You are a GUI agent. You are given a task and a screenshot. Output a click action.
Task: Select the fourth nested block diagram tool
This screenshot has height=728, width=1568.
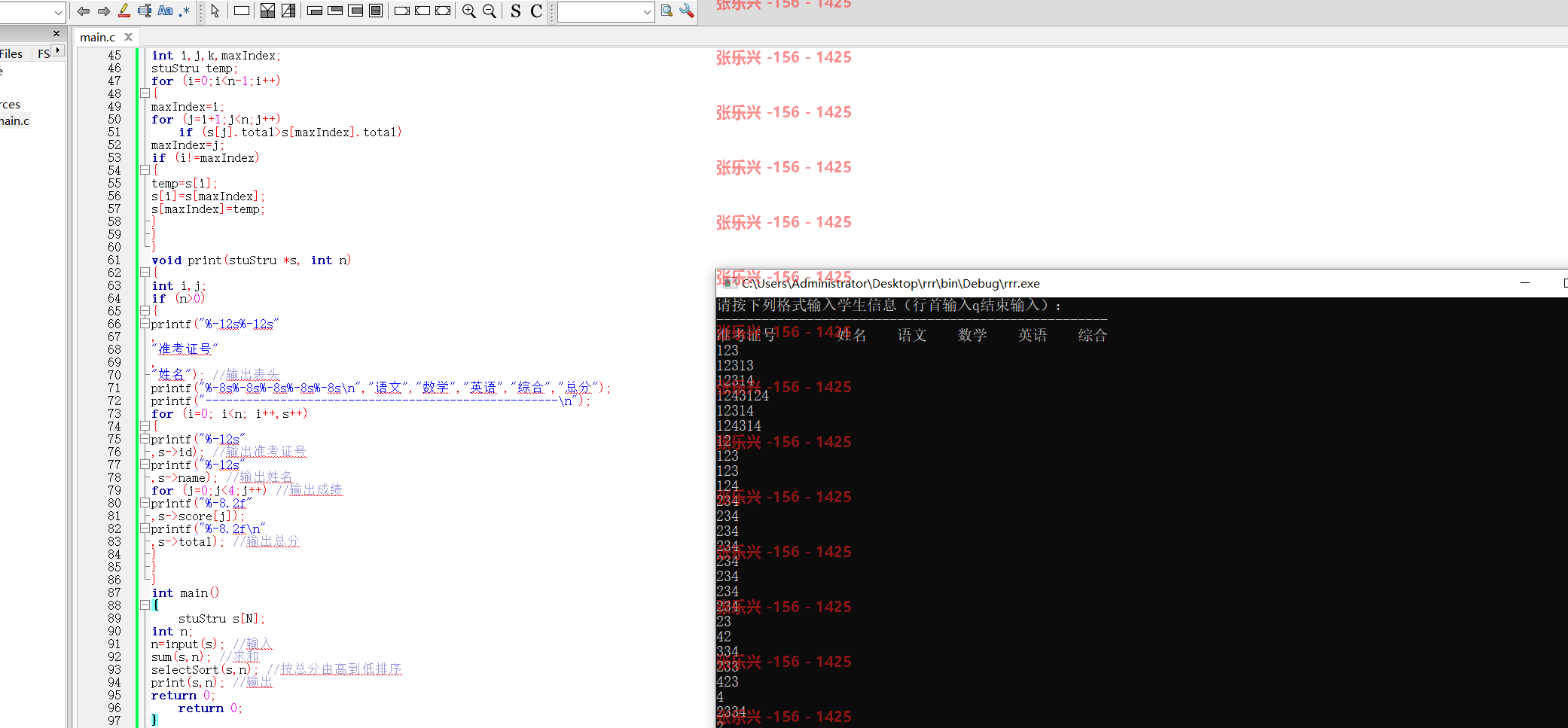pyautogui.click(x=376, y=11)
